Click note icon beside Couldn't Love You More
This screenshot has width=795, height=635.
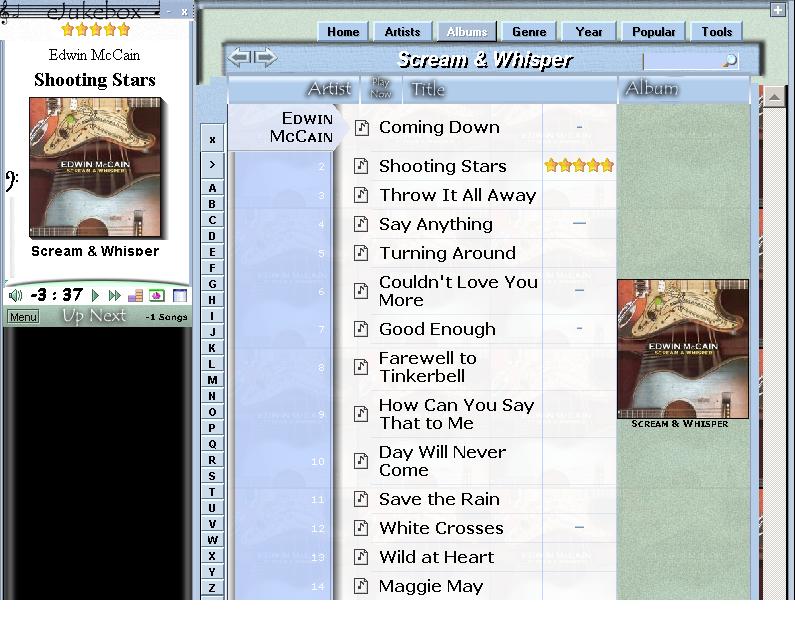(x=361, y=291)
